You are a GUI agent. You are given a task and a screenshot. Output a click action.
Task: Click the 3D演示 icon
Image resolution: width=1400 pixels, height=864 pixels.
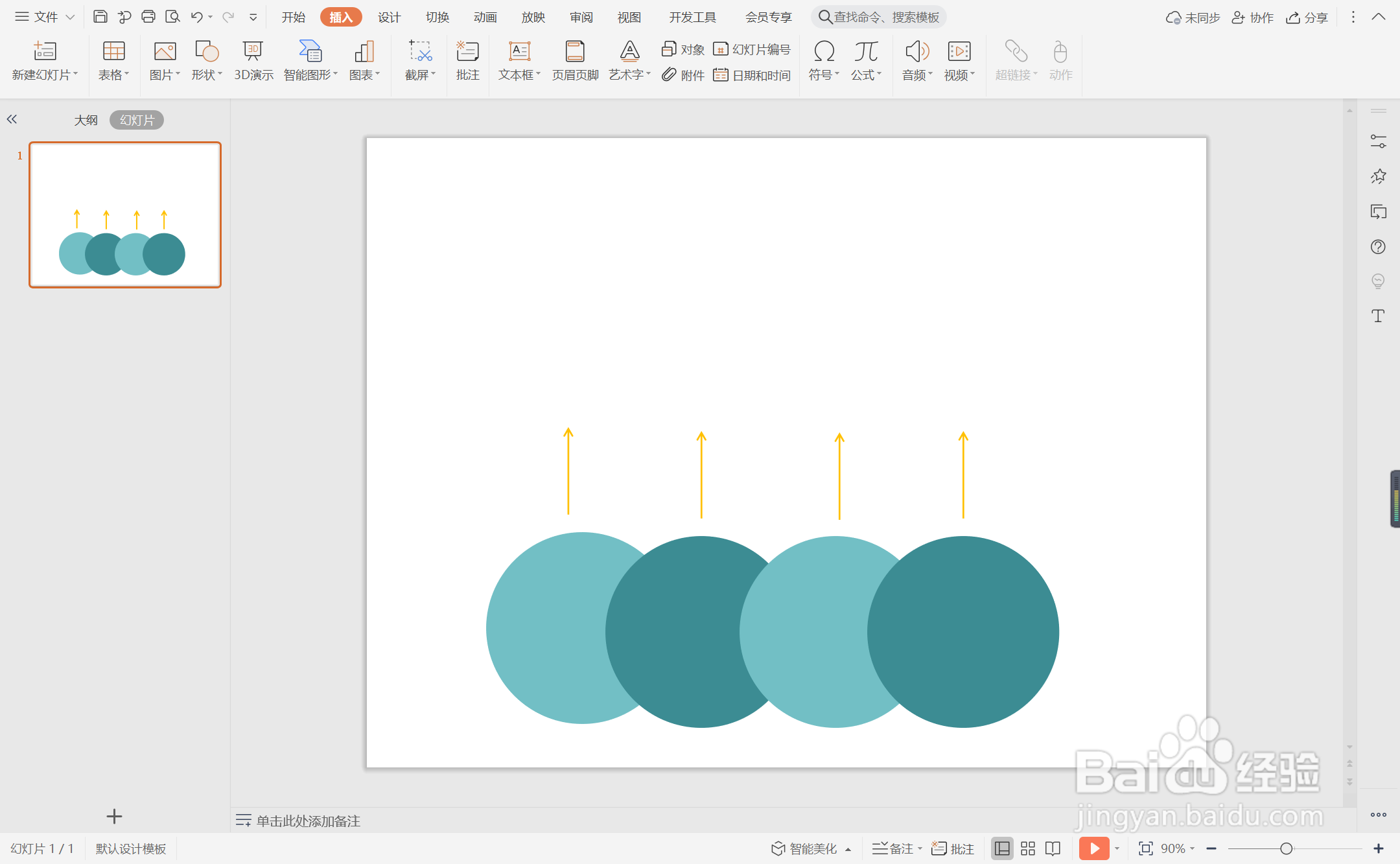click(253, 61)
